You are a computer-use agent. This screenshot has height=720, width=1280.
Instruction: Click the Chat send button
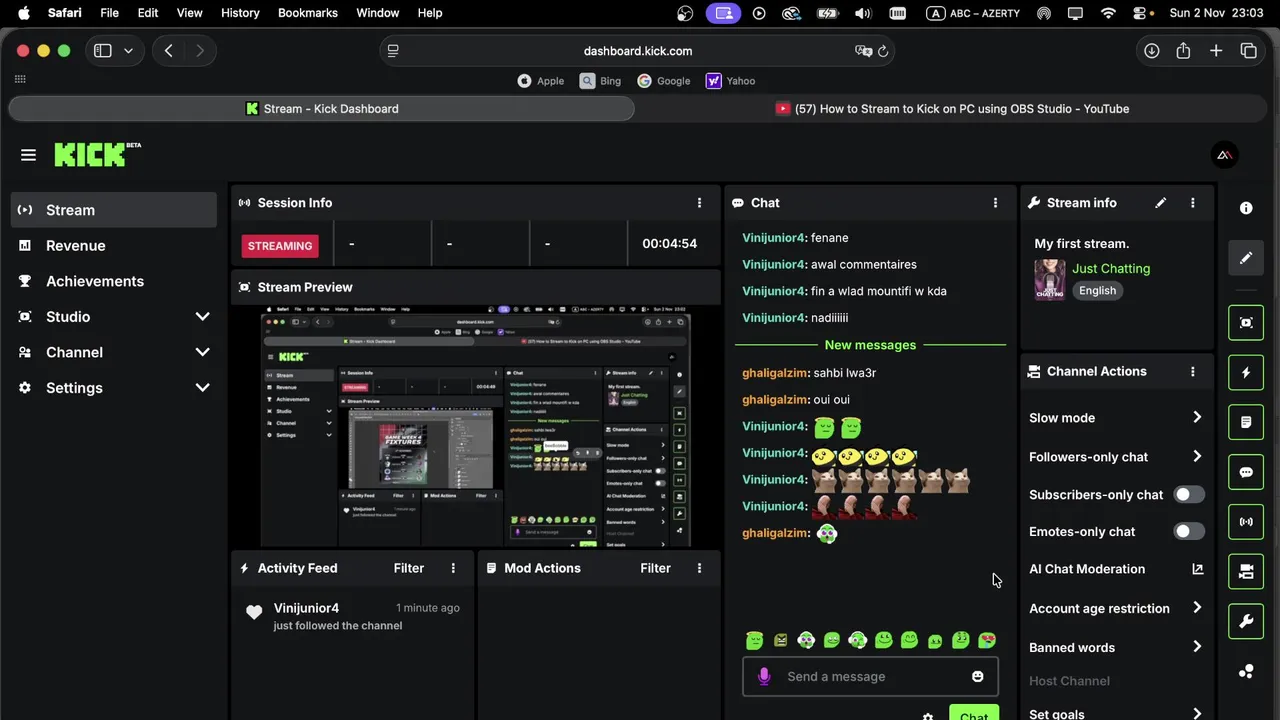[973, 714]
